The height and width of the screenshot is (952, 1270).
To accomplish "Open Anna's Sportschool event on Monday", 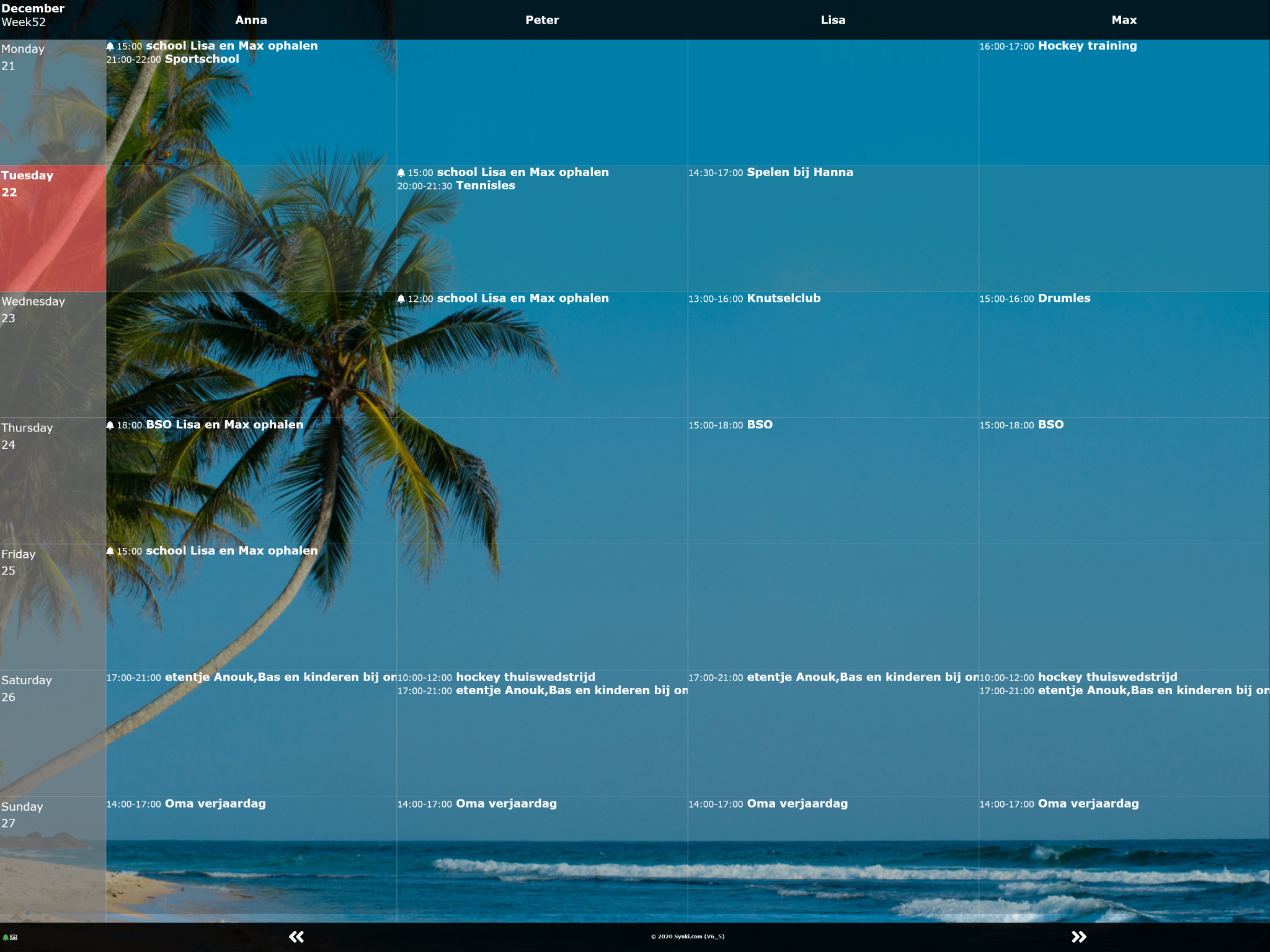I will click(201, 59).
